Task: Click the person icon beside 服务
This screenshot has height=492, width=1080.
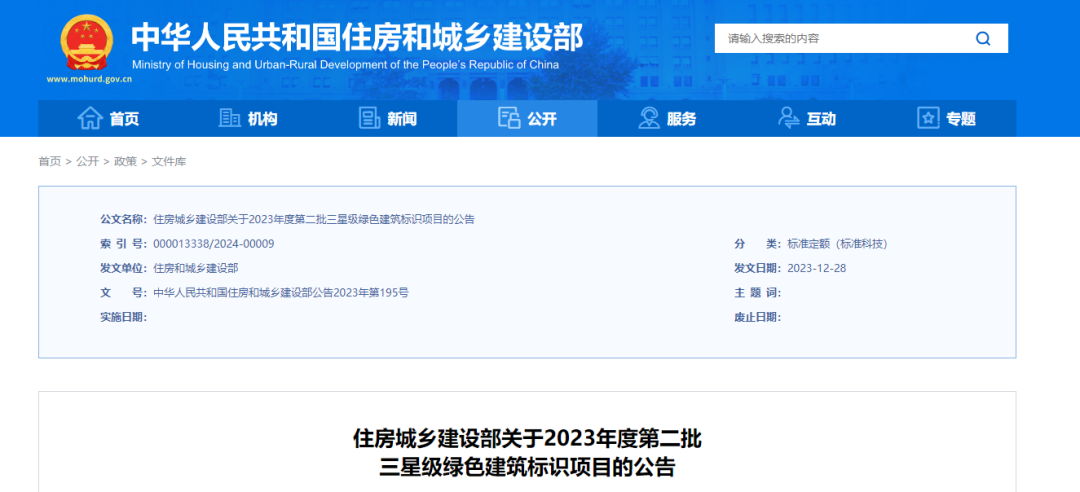Action: click(x=649, y=119)
